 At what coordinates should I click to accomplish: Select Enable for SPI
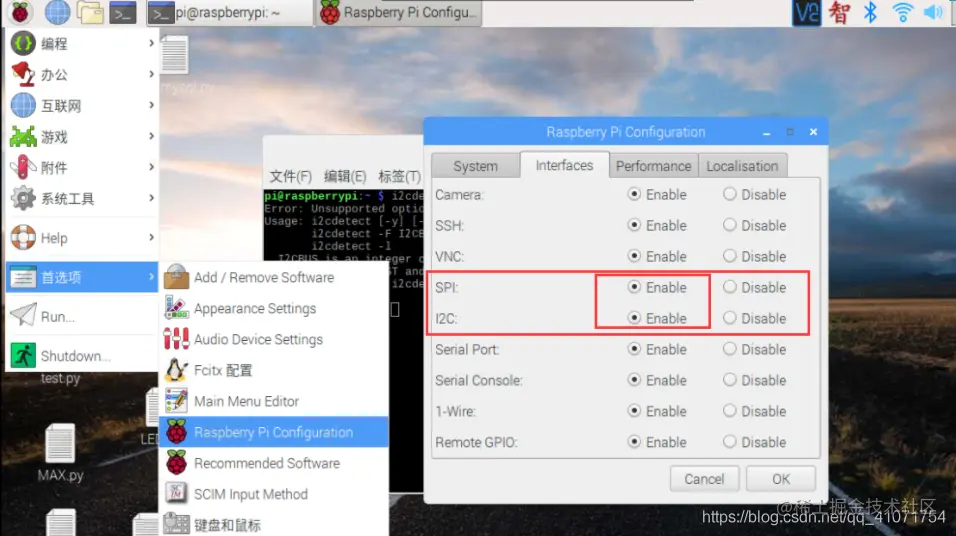634,287
